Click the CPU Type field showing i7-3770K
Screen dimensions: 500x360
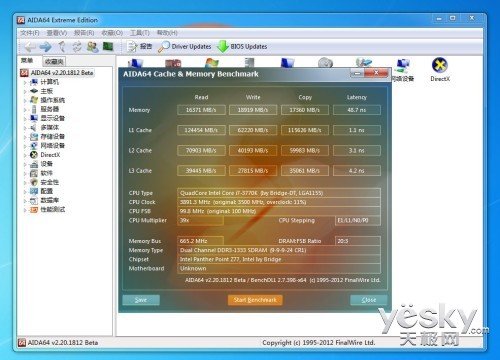[279, 193]
